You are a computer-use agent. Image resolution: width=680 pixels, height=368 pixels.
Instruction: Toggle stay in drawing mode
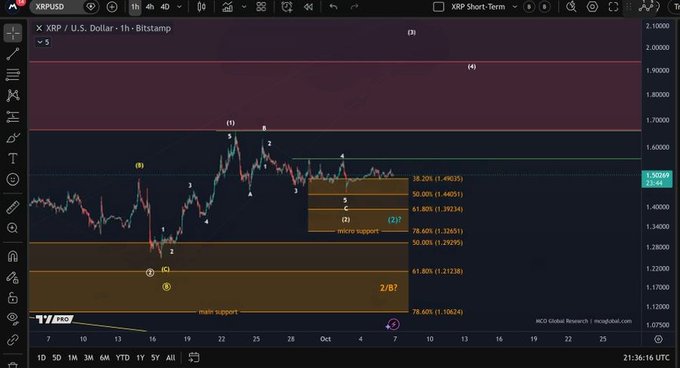coord(13,277)
